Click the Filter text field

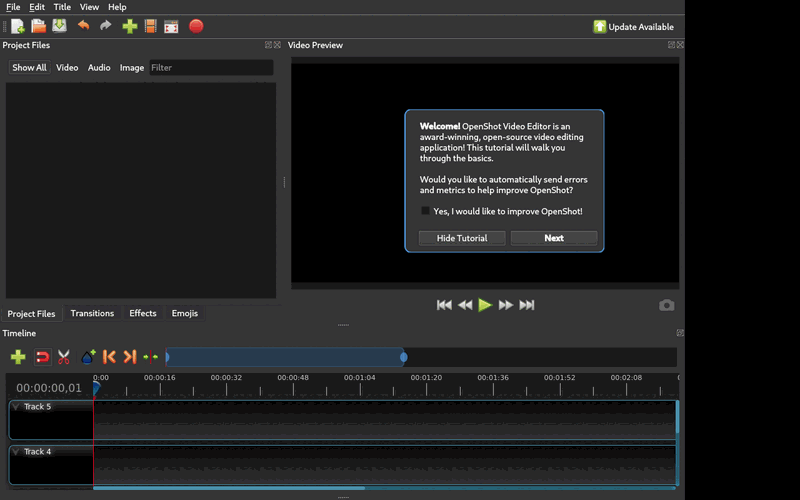coord(211,67)
